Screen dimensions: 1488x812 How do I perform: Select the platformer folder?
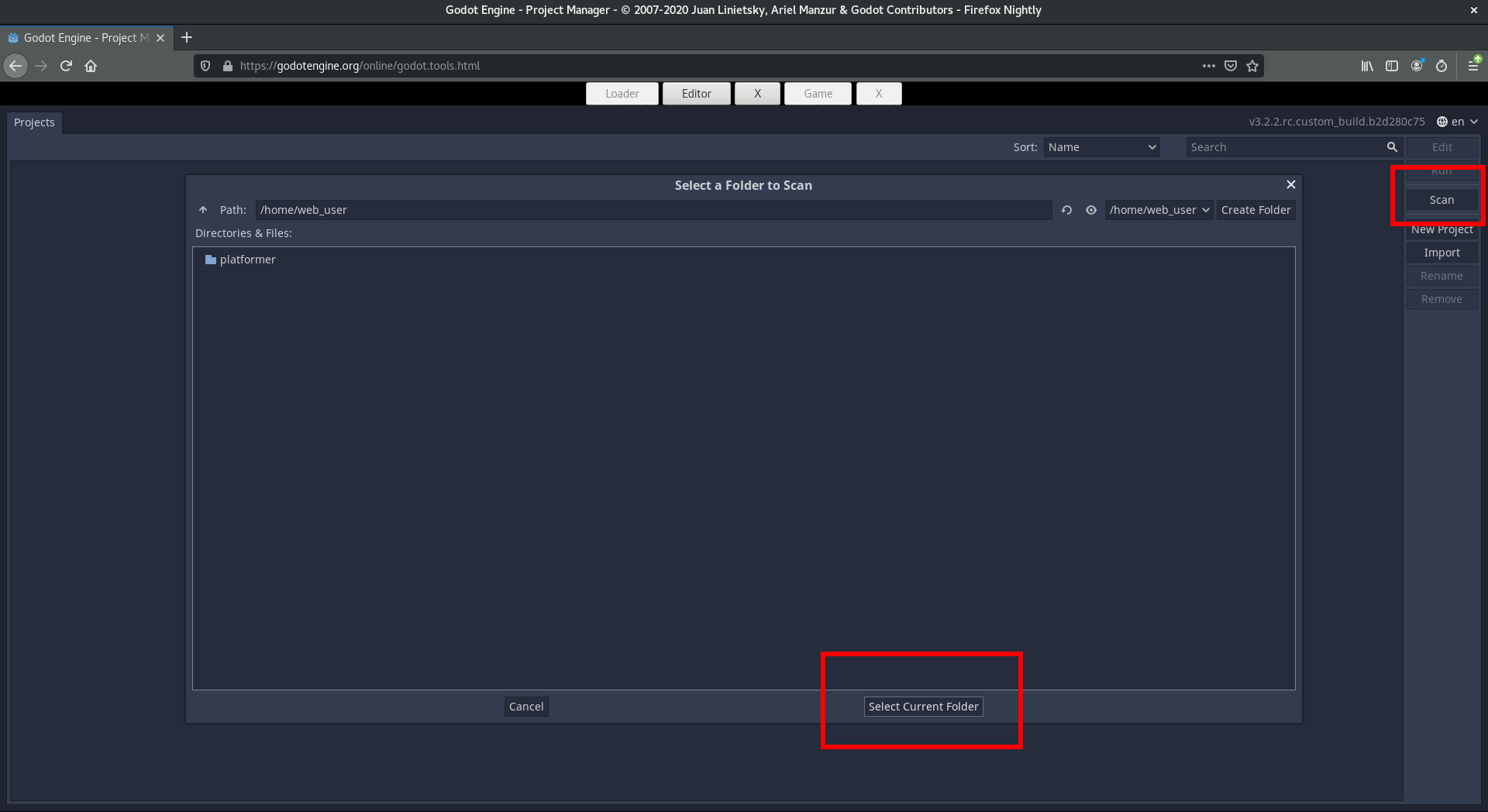click(x=240, y=260)
